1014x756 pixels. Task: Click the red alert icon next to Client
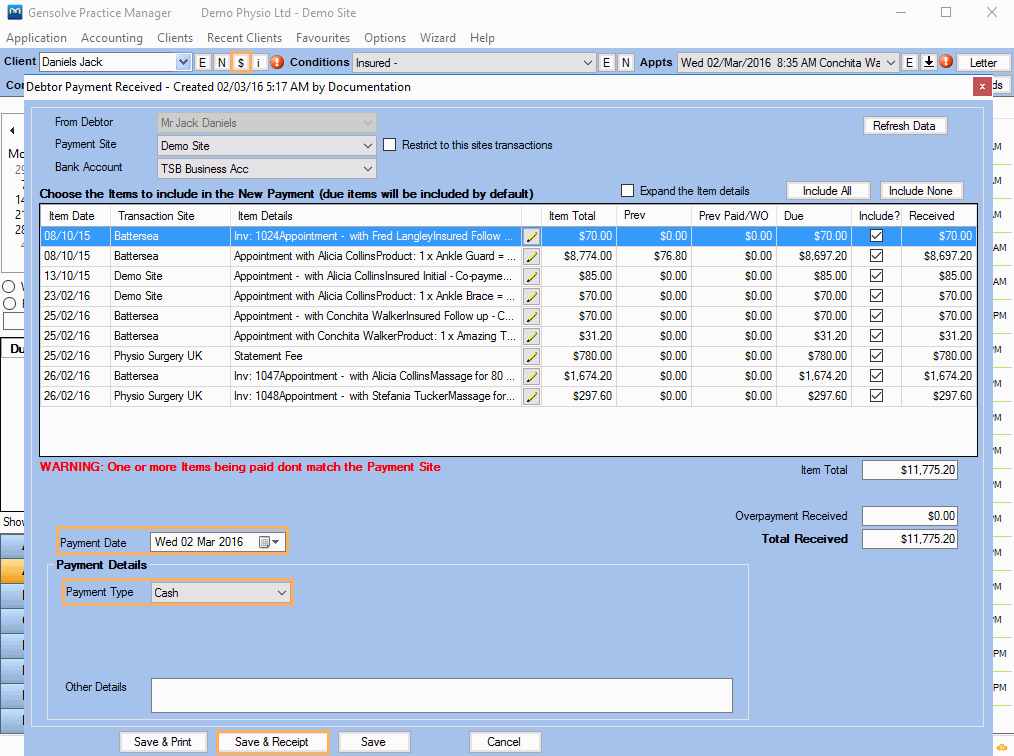click(x=277, y=62)
